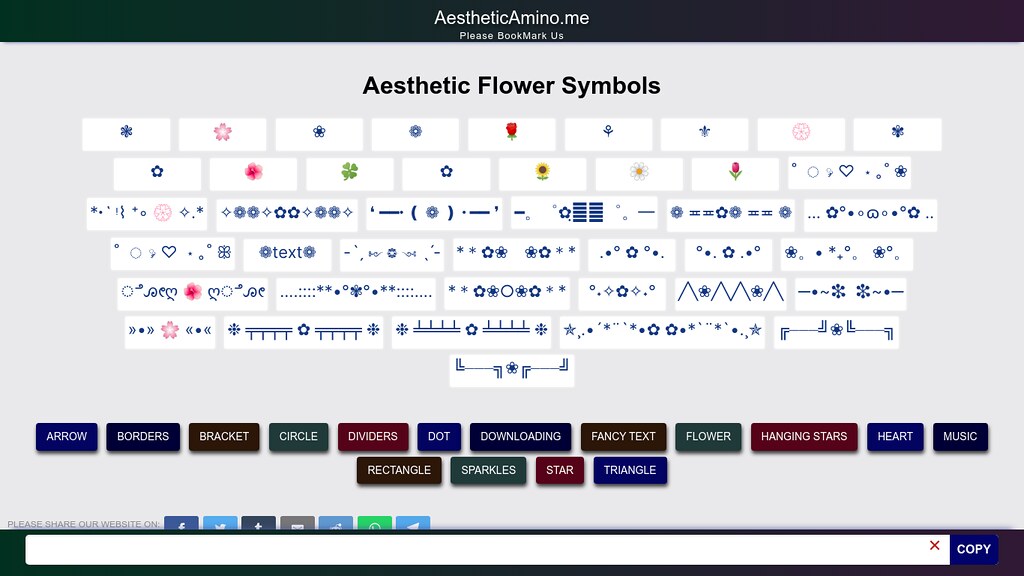Switch to the HEART symbols category
Viewport: 1024px width, 576px height.
coord(895,437)
